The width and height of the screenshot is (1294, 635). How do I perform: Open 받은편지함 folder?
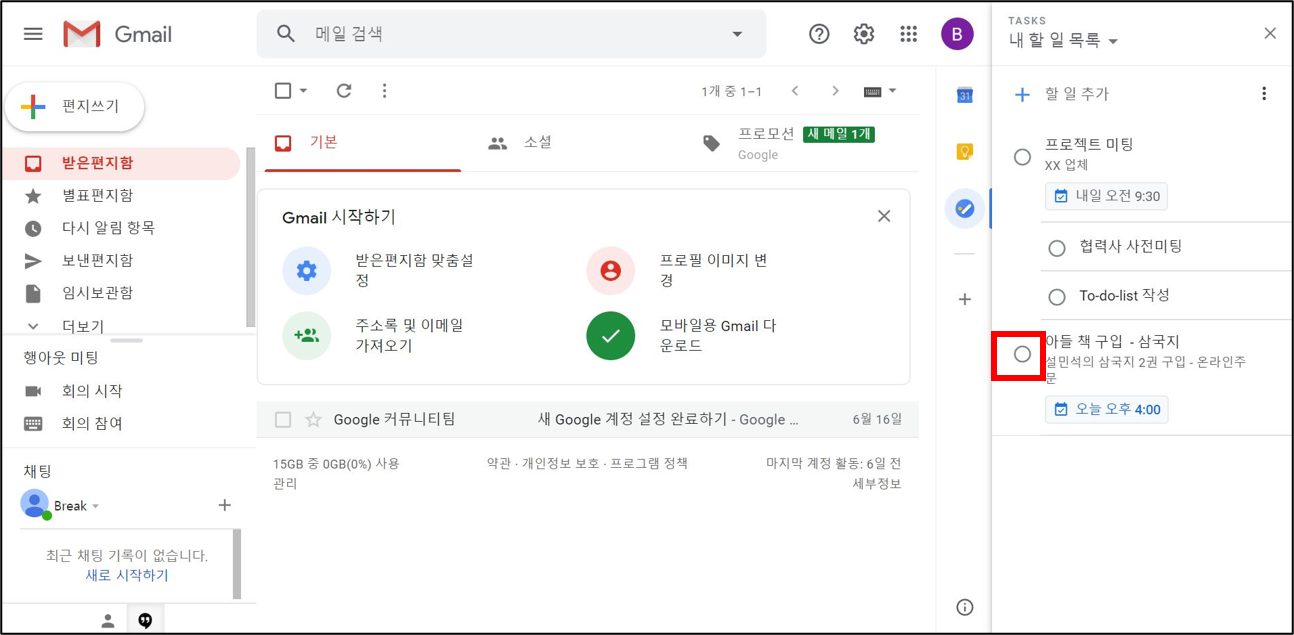[x=121, y=163]
